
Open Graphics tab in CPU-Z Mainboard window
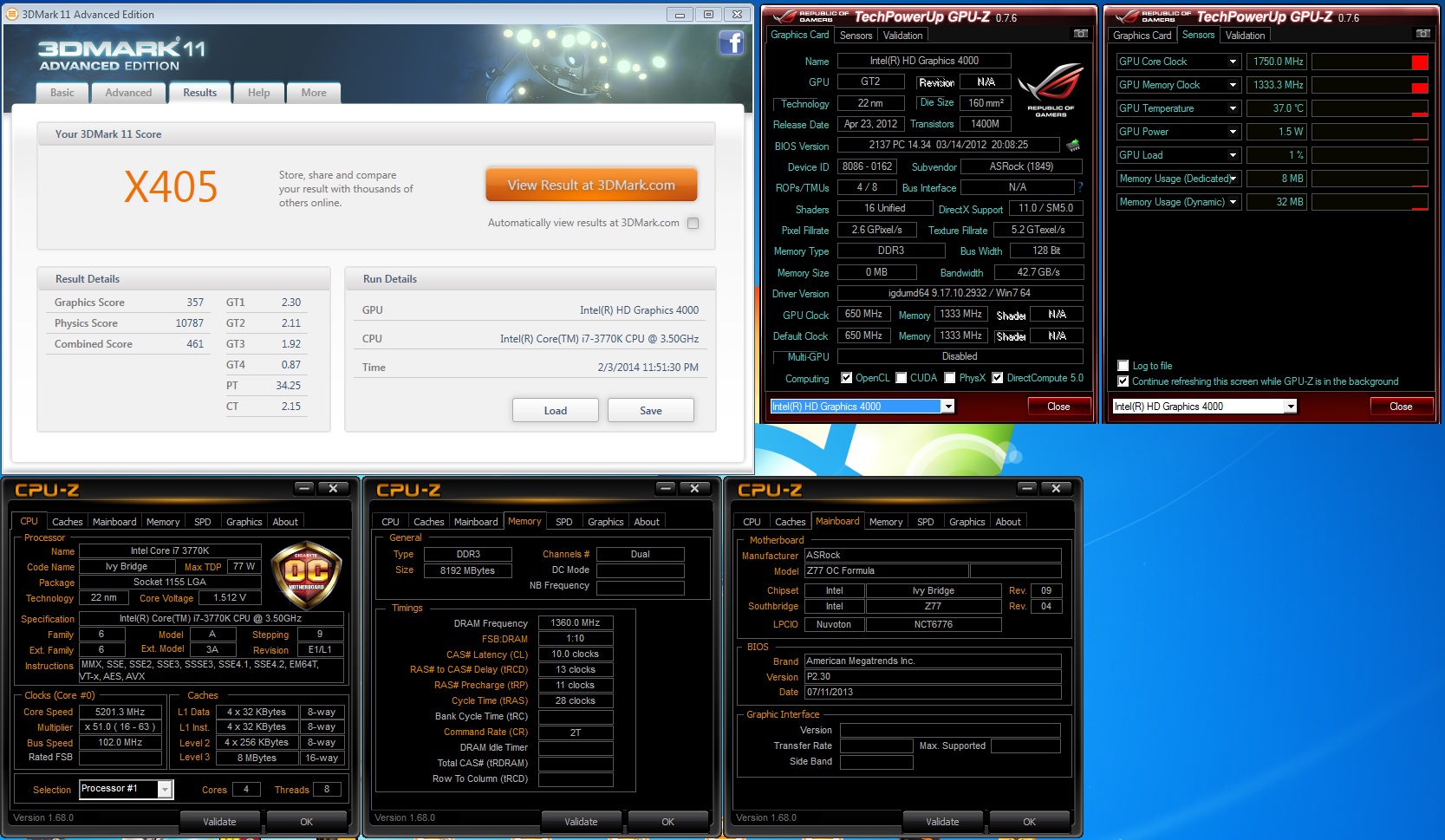point(967,522)
